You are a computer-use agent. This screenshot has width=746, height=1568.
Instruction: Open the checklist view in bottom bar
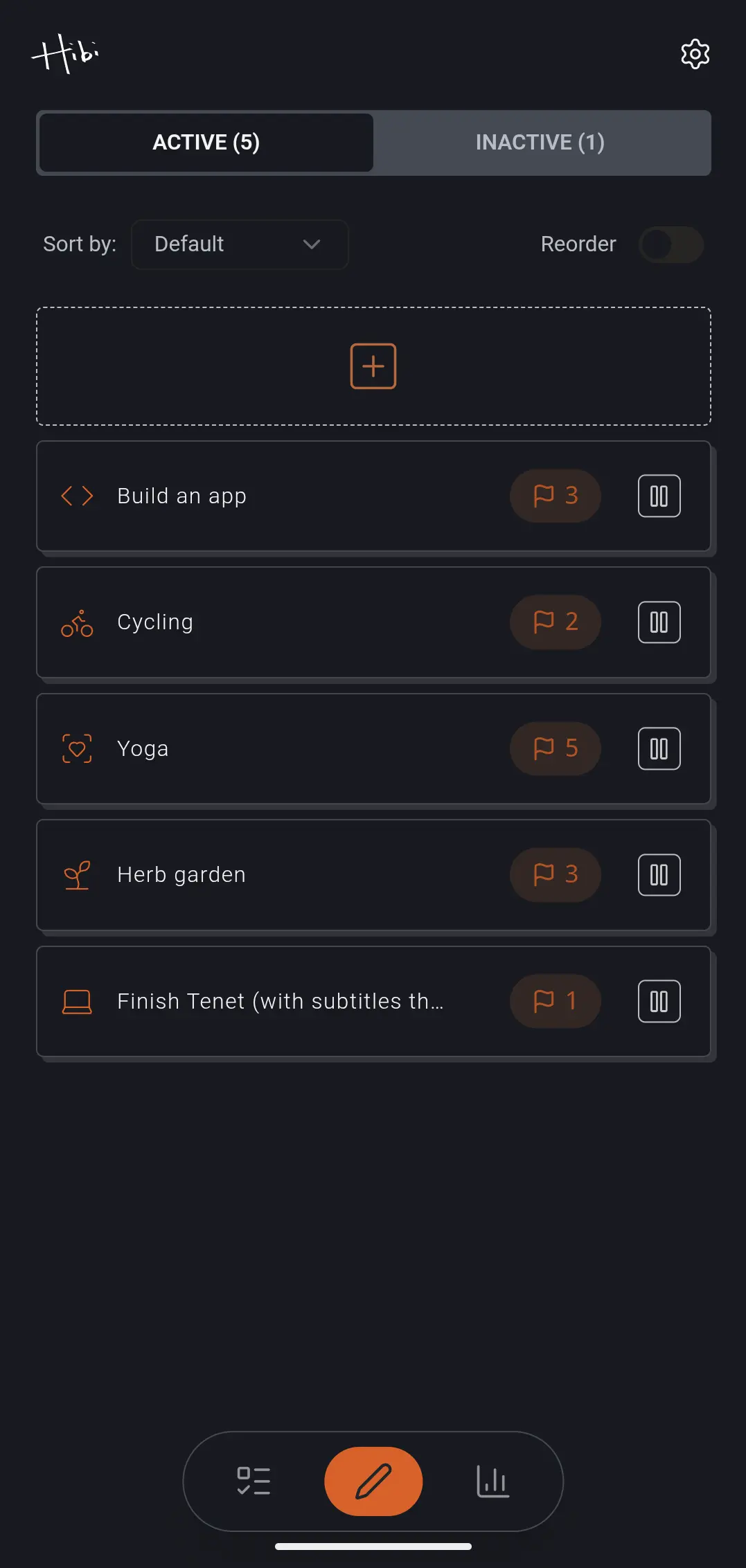[x=254, y=1481]
